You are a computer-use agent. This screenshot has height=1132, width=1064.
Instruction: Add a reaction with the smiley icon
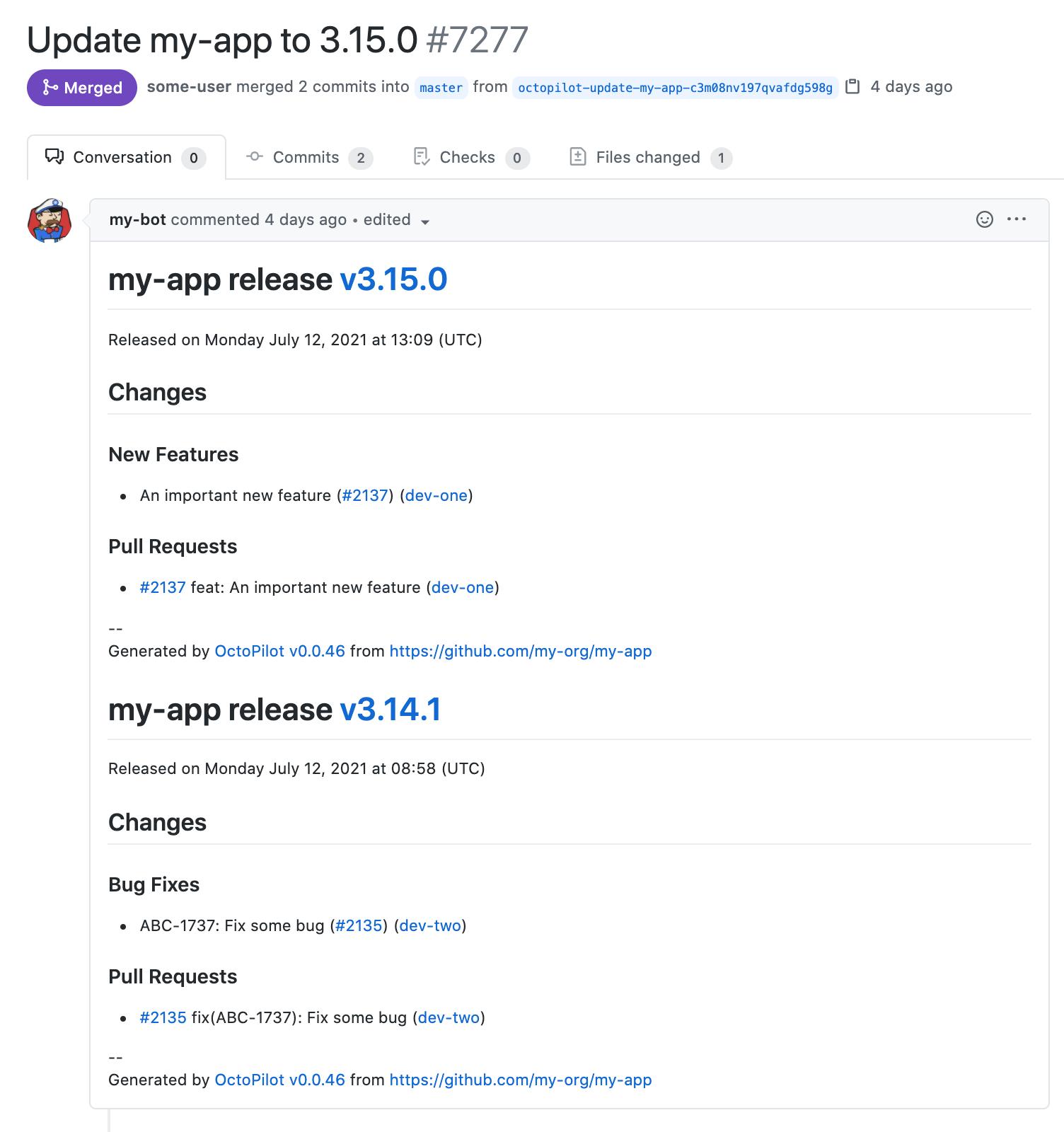tap(984, 219)
